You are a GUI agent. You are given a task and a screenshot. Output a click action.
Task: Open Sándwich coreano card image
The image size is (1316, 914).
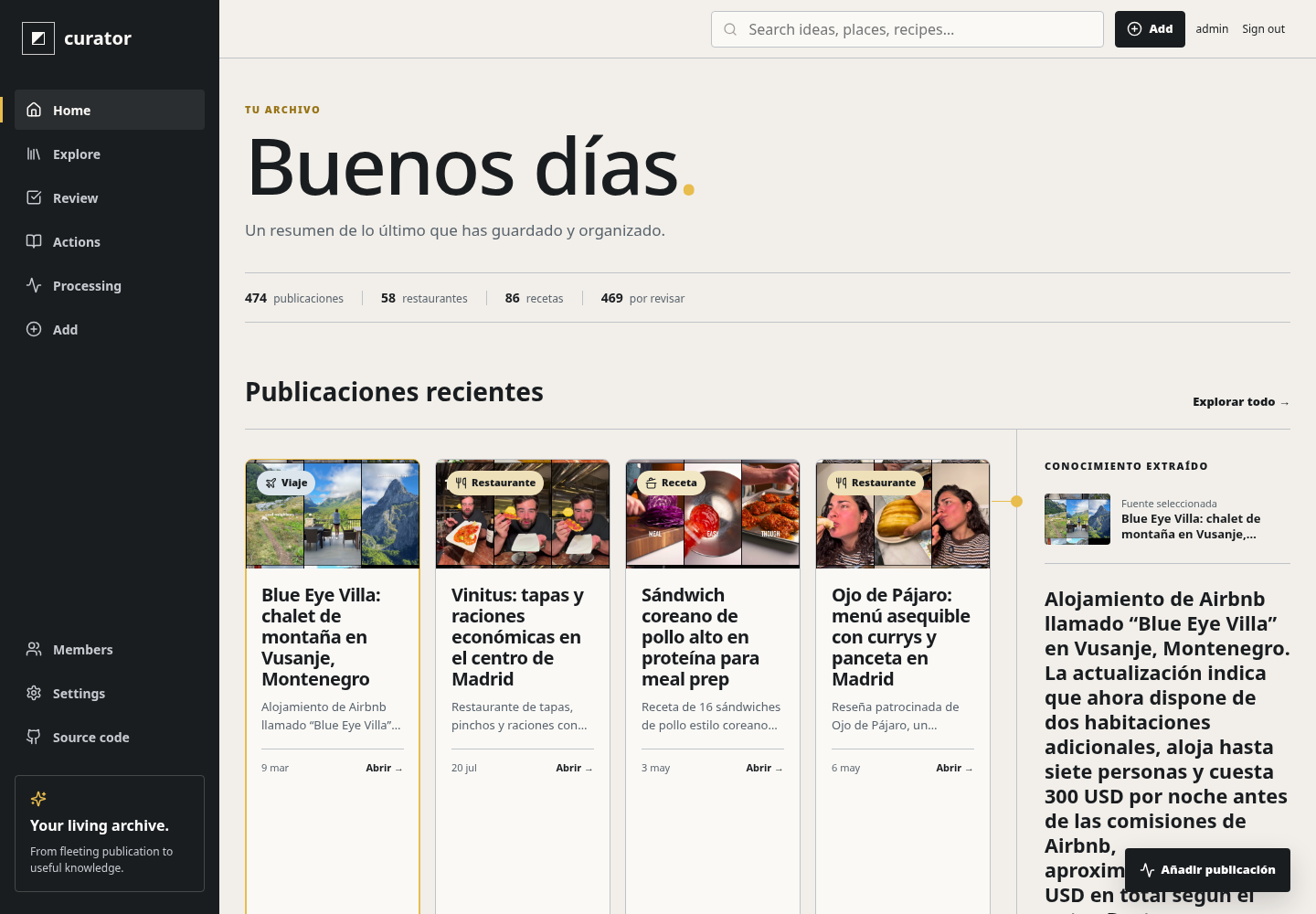click(x=713, y=514)
